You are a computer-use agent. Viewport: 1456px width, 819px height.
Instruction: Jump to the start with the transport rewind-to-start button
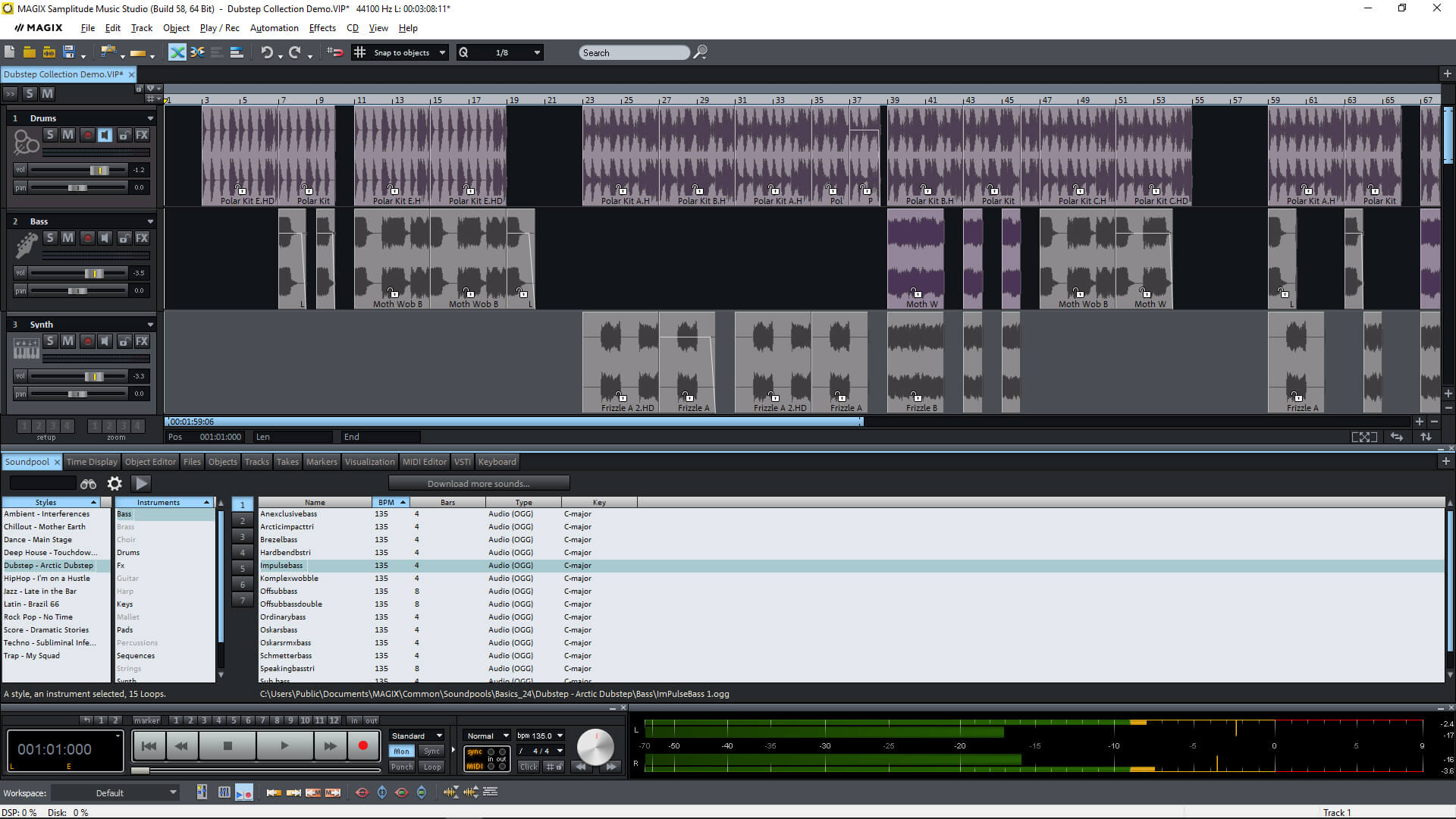(149, 746)
